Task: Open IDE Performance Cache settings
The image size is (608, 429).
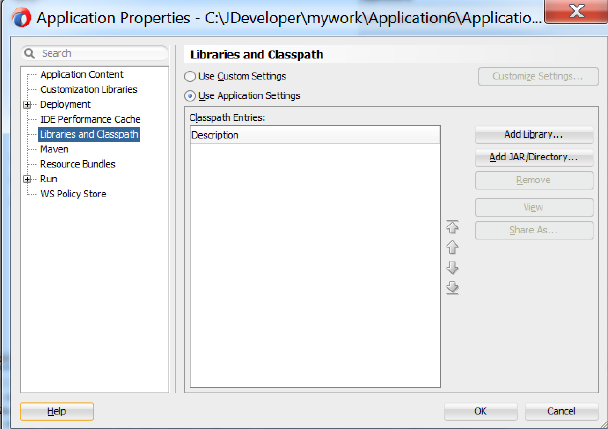Action: (x=90, y=119)
